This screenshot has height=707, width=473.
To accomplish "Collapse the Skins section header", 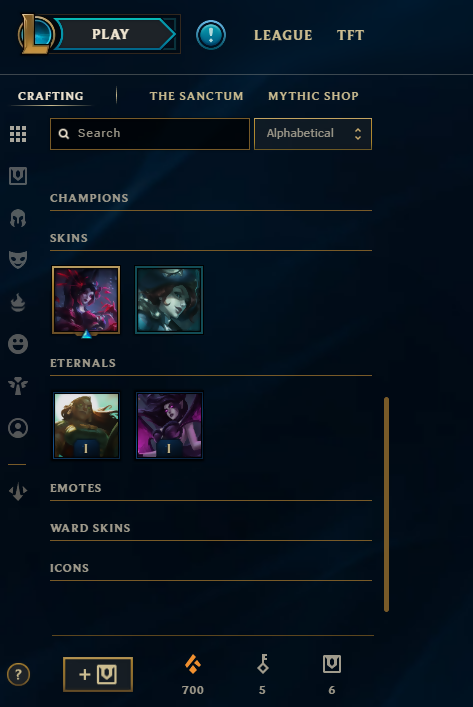I will 69,238.
